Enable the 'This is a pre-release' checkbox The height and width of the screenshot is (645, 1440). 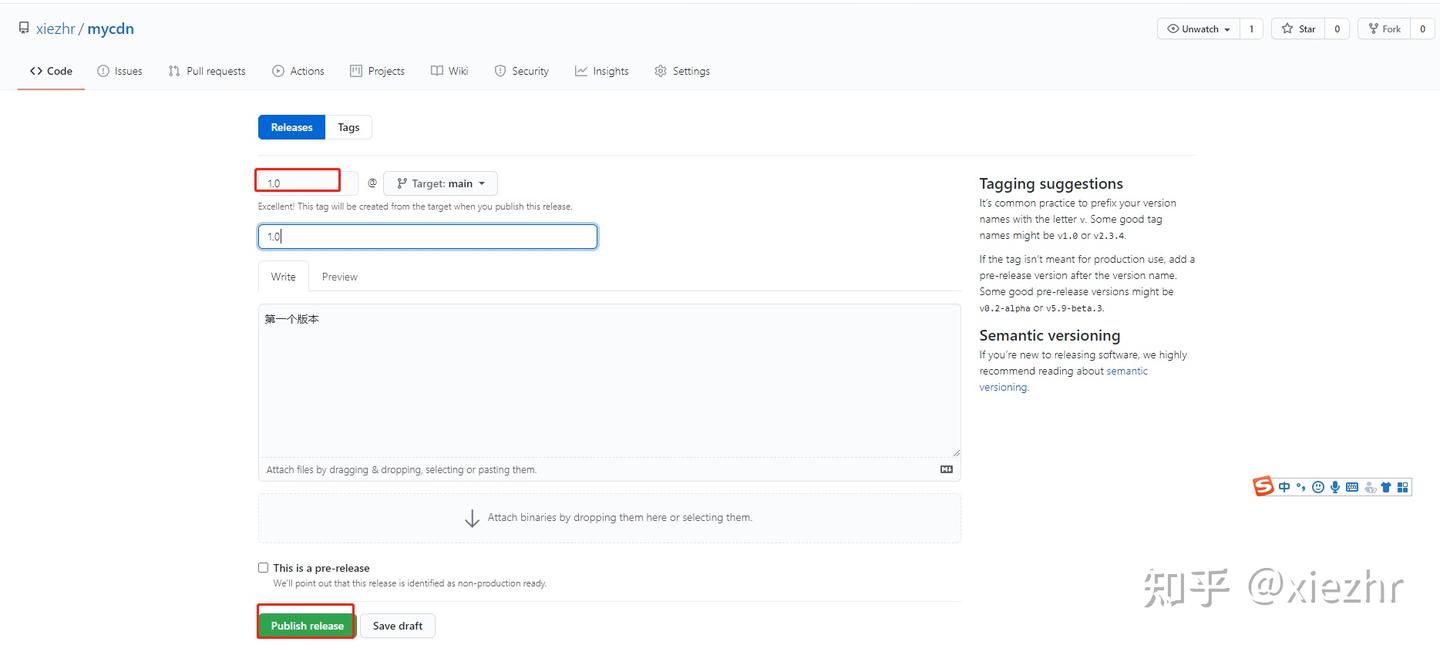(x=263, y=567)
